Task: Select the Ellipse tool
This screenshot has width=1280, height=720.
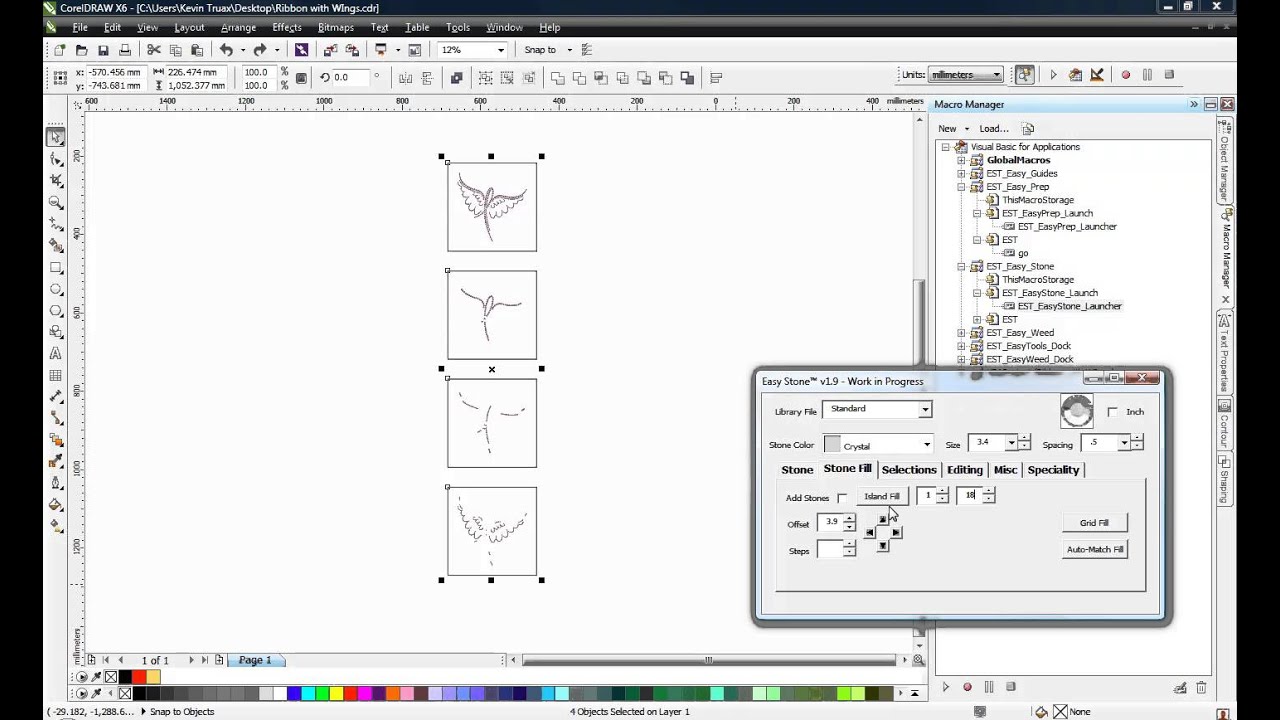Action: point(56,290)
